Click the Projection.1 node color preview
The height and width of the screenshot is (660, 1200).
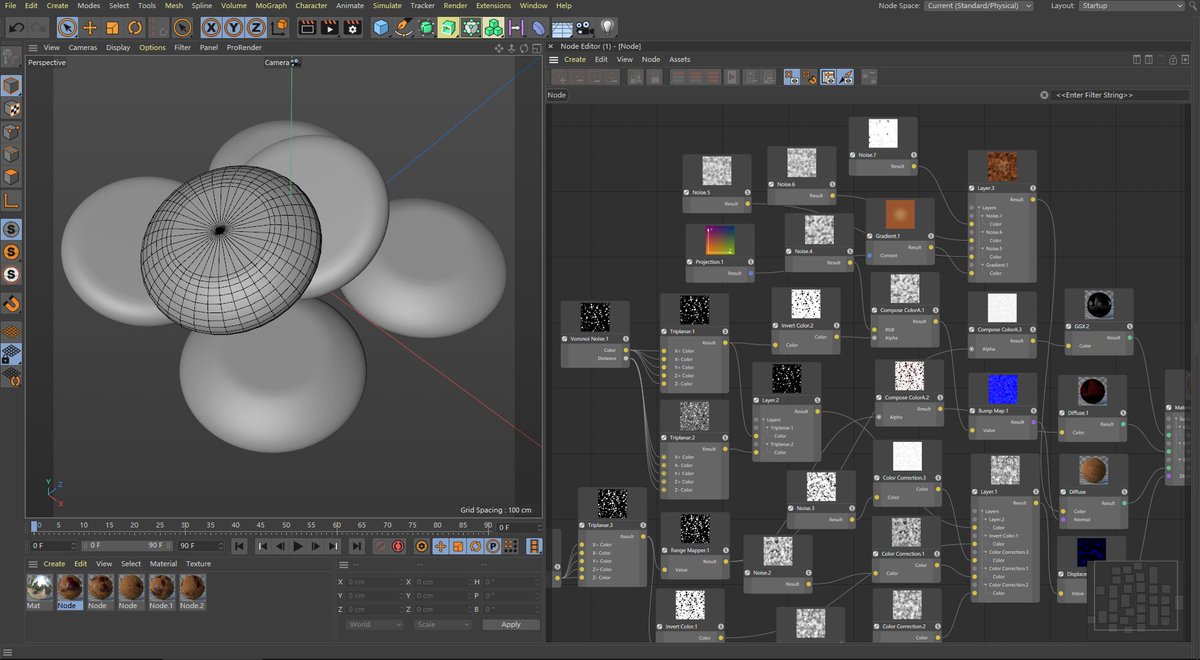click(x=721, y=241)
